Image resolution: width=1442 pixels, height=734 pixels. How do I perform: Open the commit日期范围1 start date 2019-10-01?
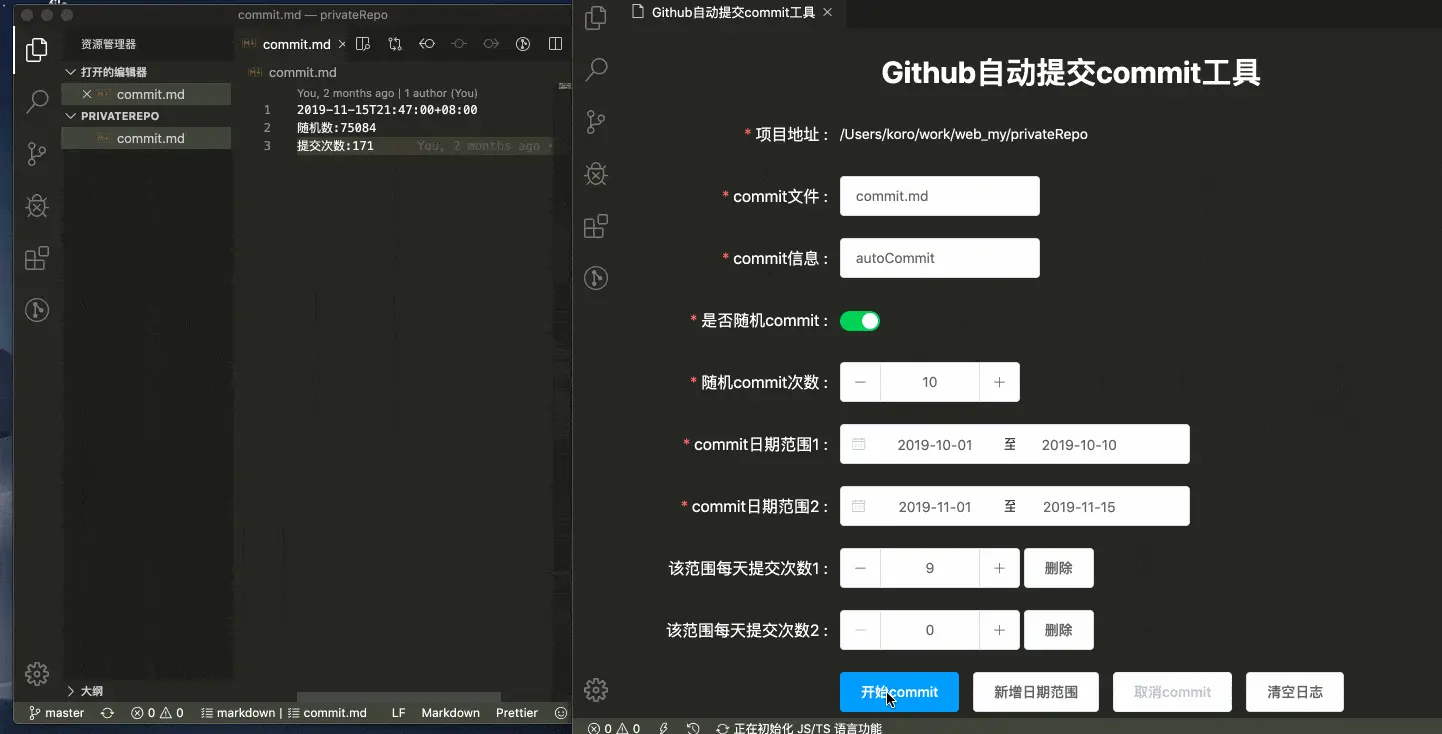(935, 445)
